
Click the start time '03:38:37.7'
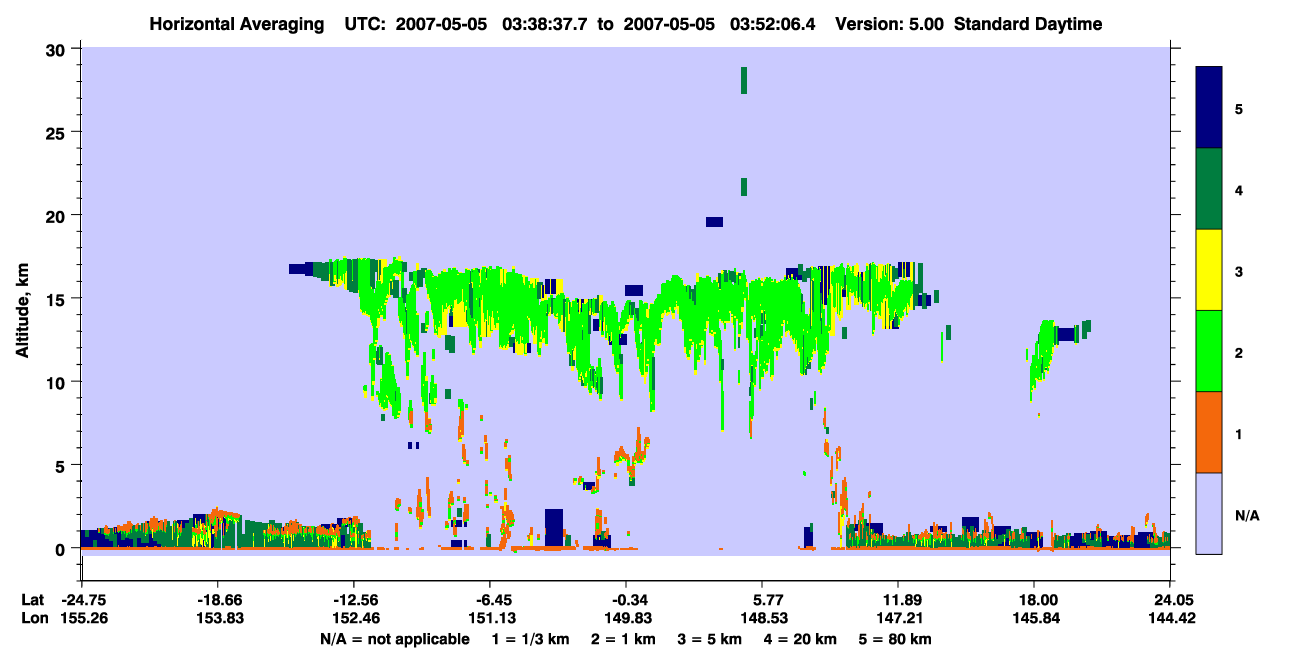pyautogui.click(x=543, y=24)
